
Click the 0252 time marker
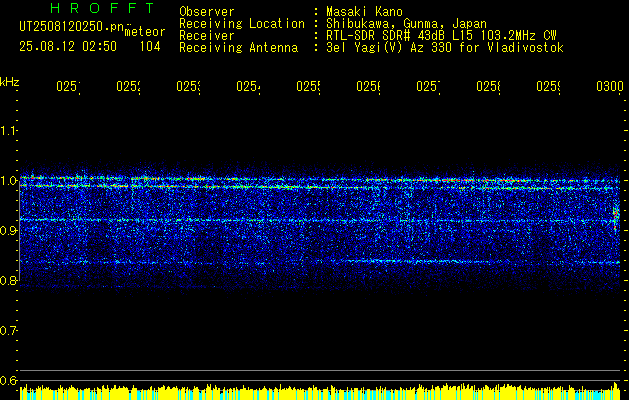click(x=128, y=87)
